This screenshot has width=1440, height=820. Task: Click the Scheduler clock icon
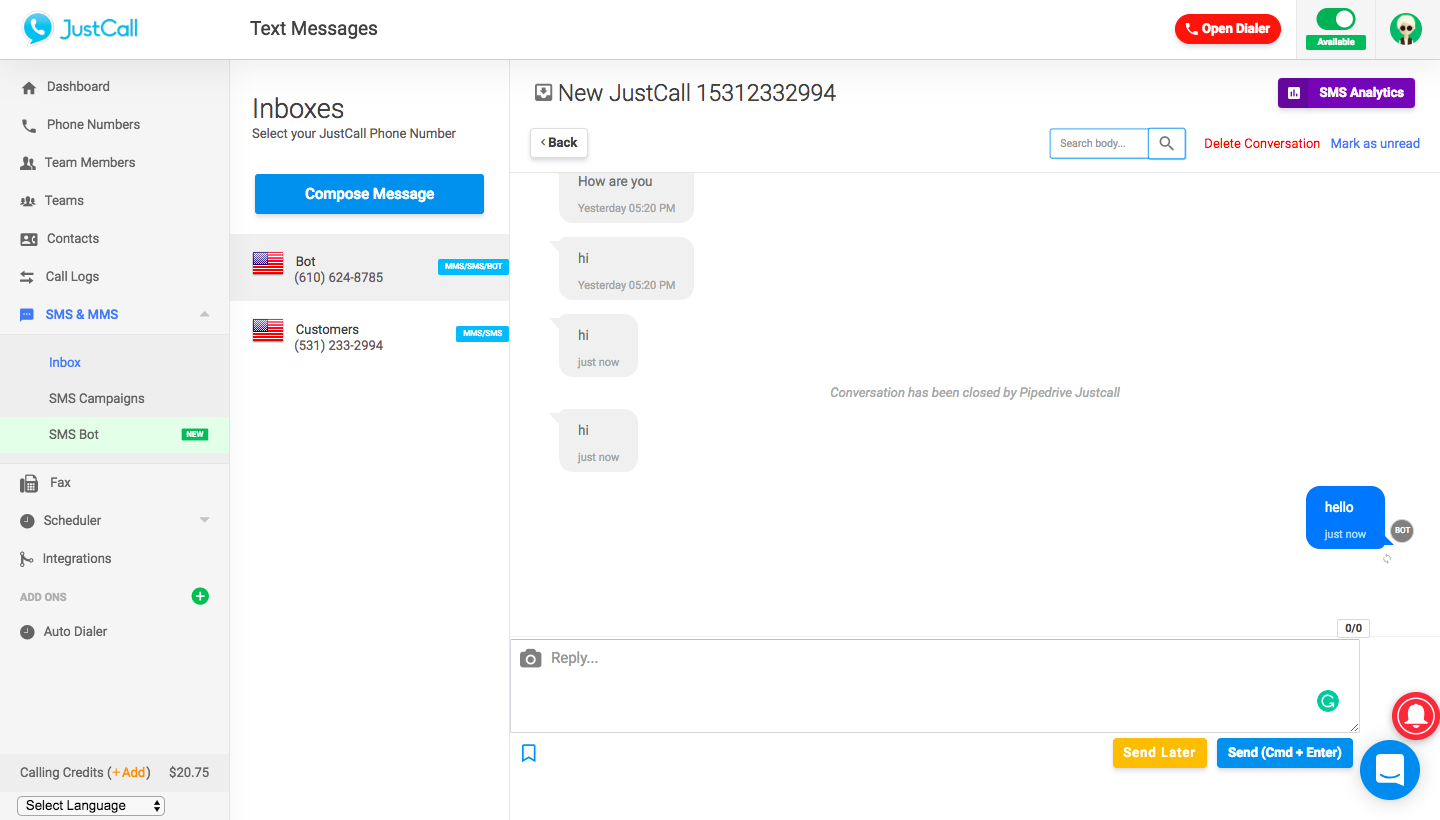coord(27,521)
